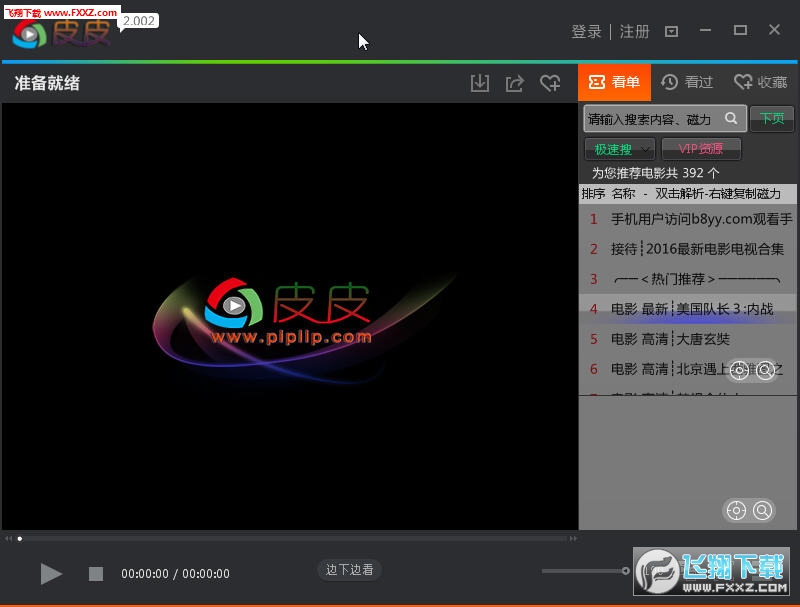Click the play button overlay on the pipilp.com logo

233,306
